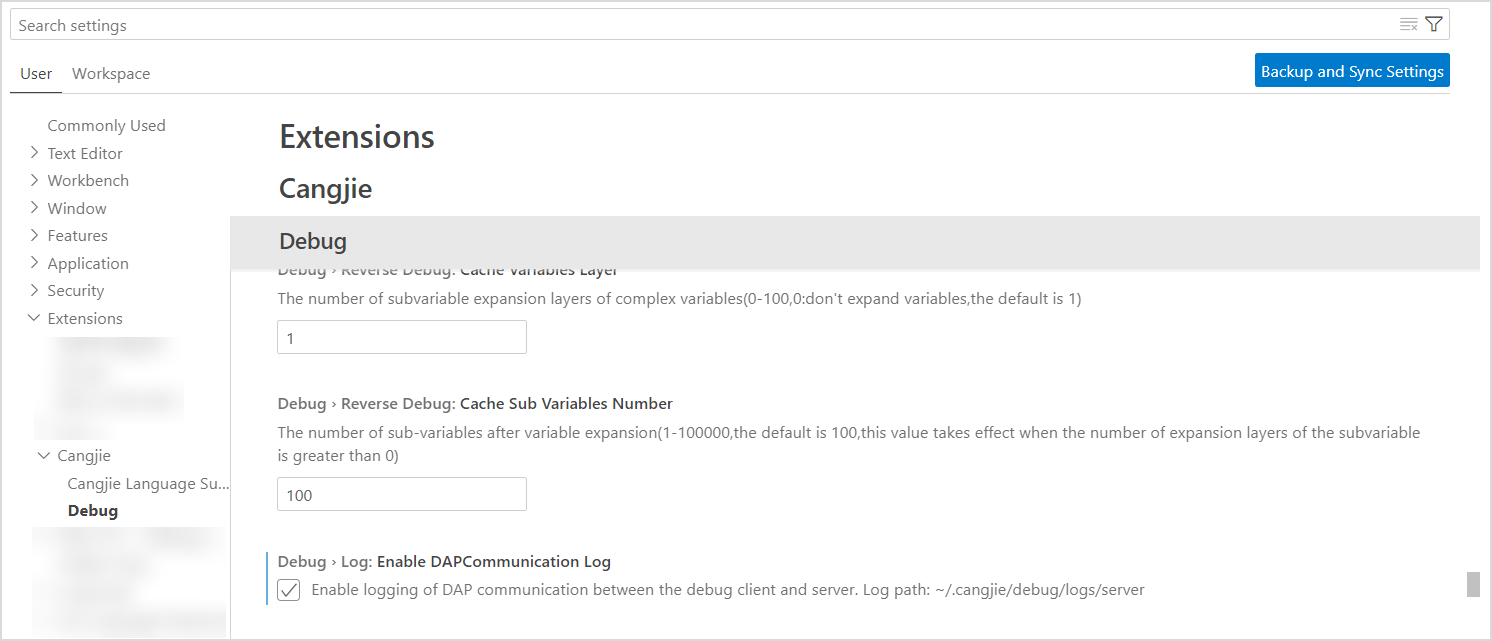1492x641 pixels.
Task: Disable the Enable DAPCommunication Log checkbox
Action: (288, 590)
